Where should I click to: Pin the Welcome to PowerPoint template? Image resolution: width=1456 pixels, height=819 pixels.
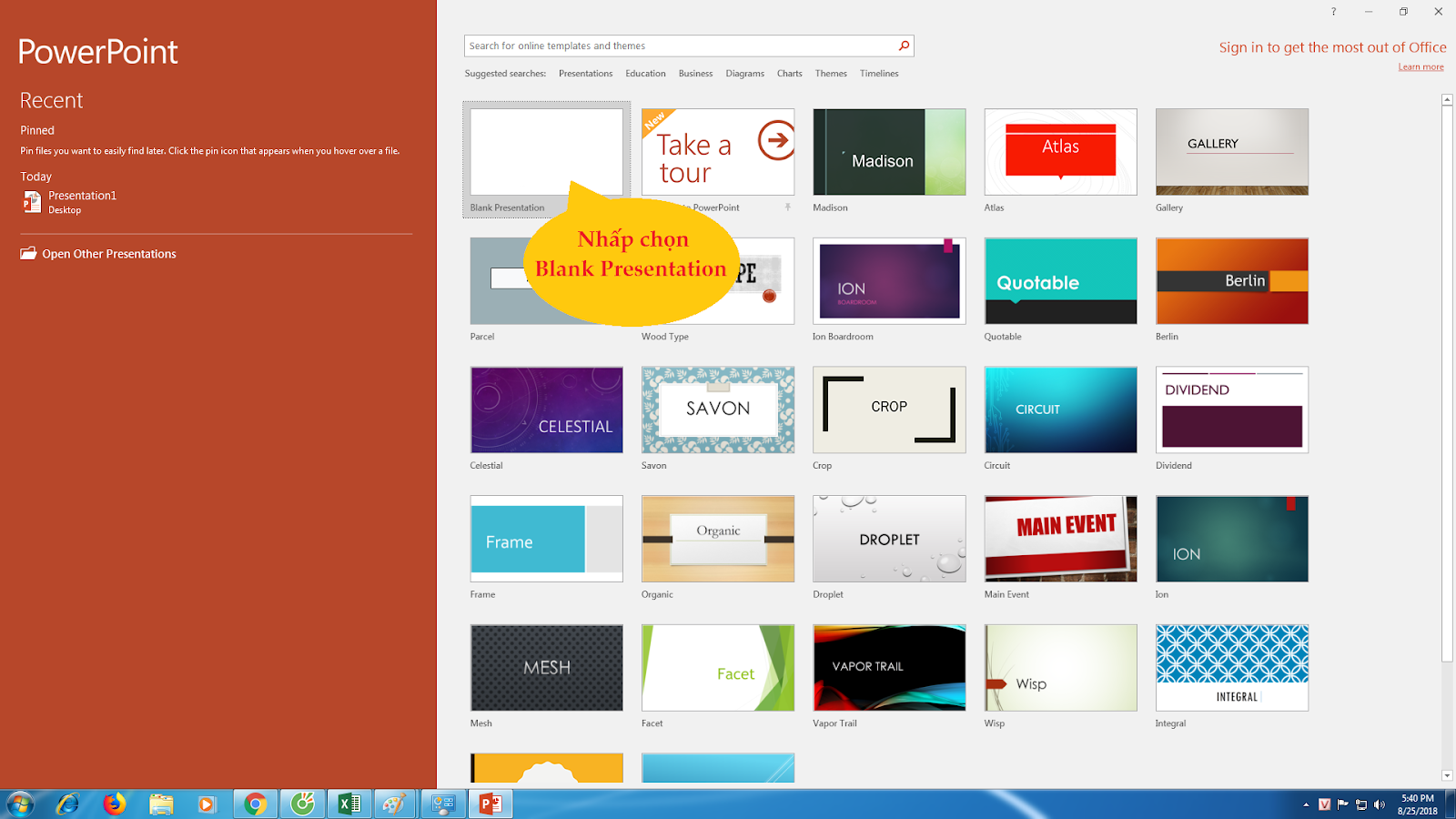[x=788, y=207]
